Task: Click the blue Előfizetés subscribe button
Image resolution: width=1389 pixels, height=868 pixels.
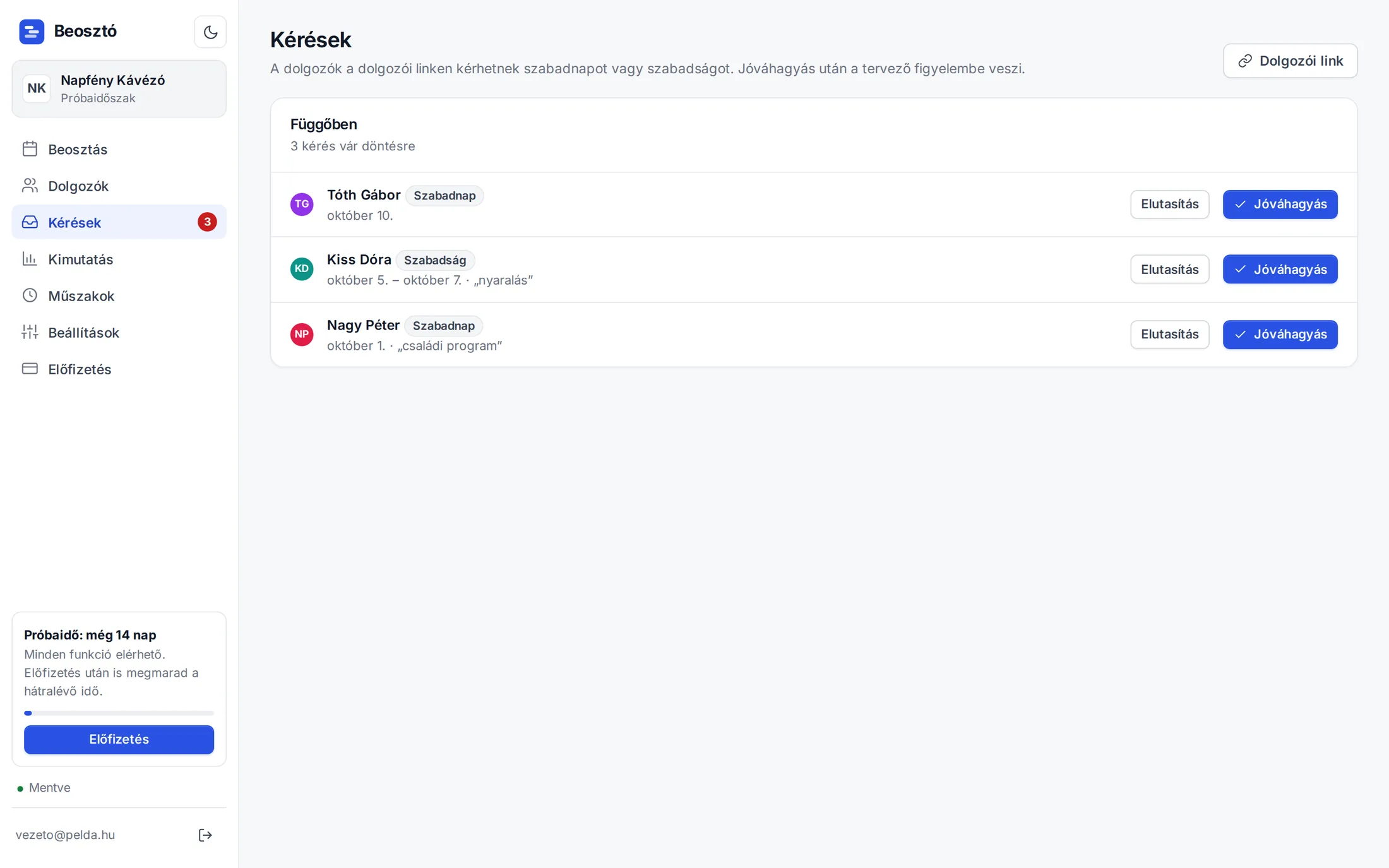Action: tap(119, 739)
